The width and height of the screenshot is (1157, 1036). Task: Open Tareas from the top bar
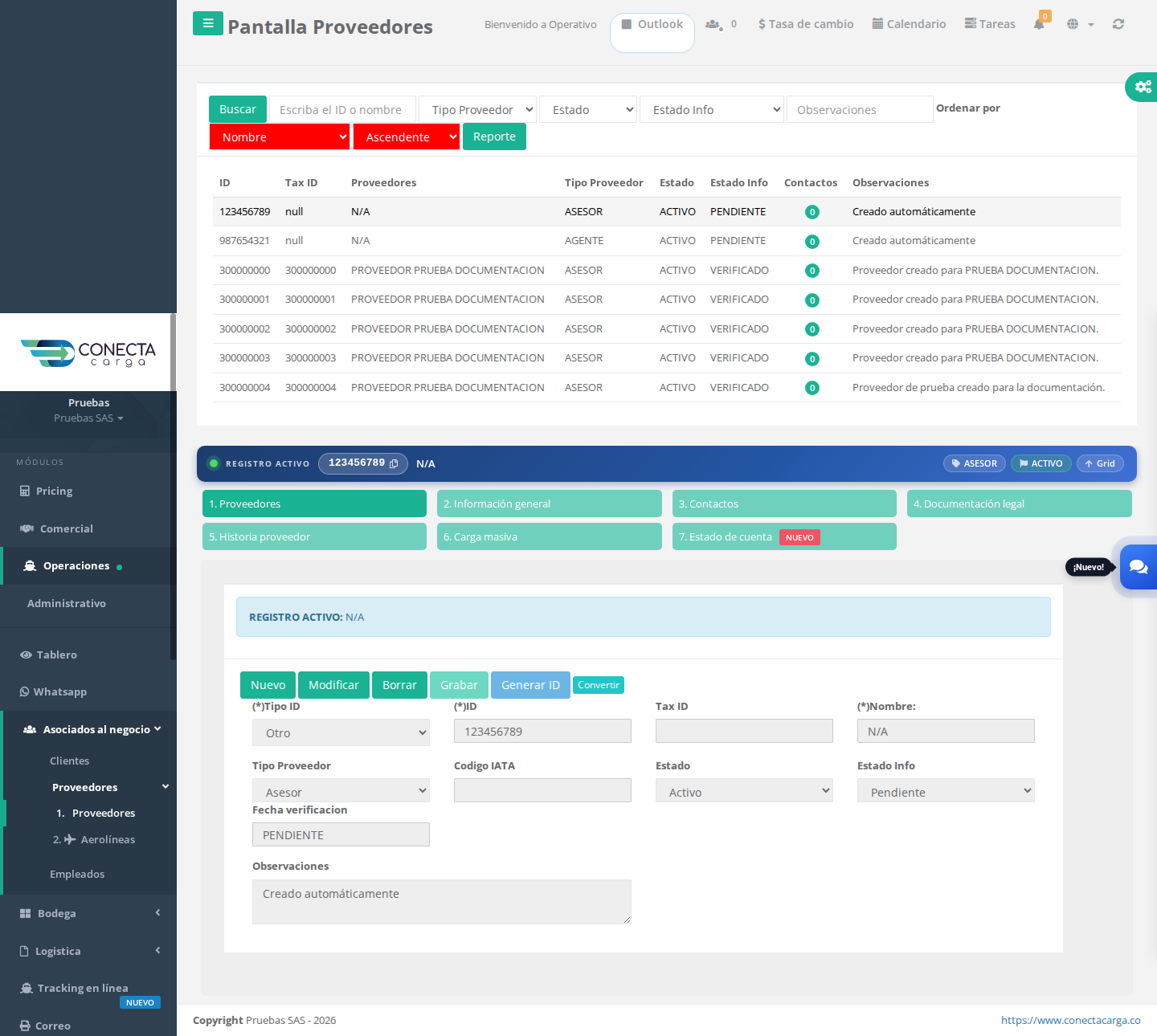[990, 24]
